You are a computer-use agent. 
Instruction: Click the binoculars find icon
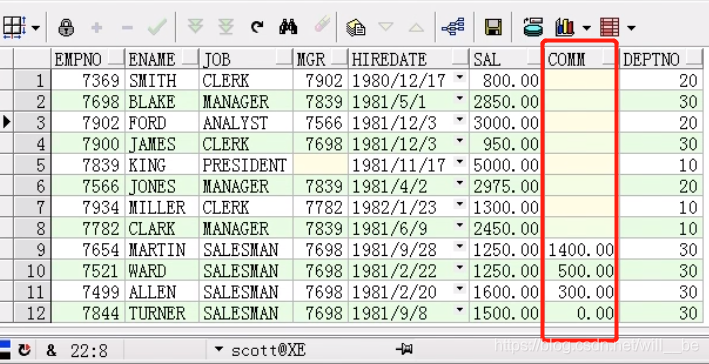pos(288,27)
